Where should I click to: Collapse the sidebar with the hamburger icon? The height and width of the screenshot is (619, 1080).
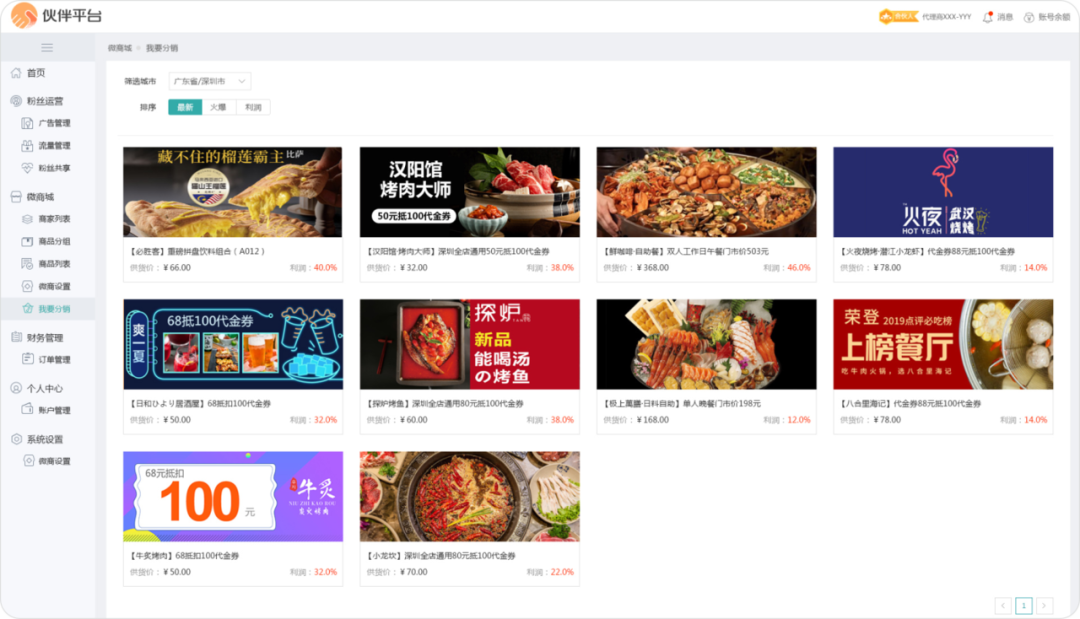tap(47, 48)
